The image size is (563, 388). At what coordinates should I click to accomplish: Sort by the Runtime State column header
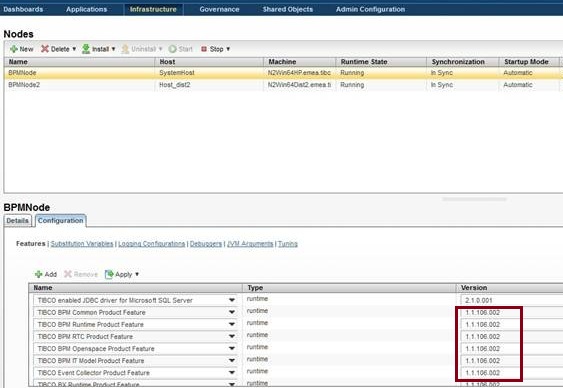[x=381, y=62]
